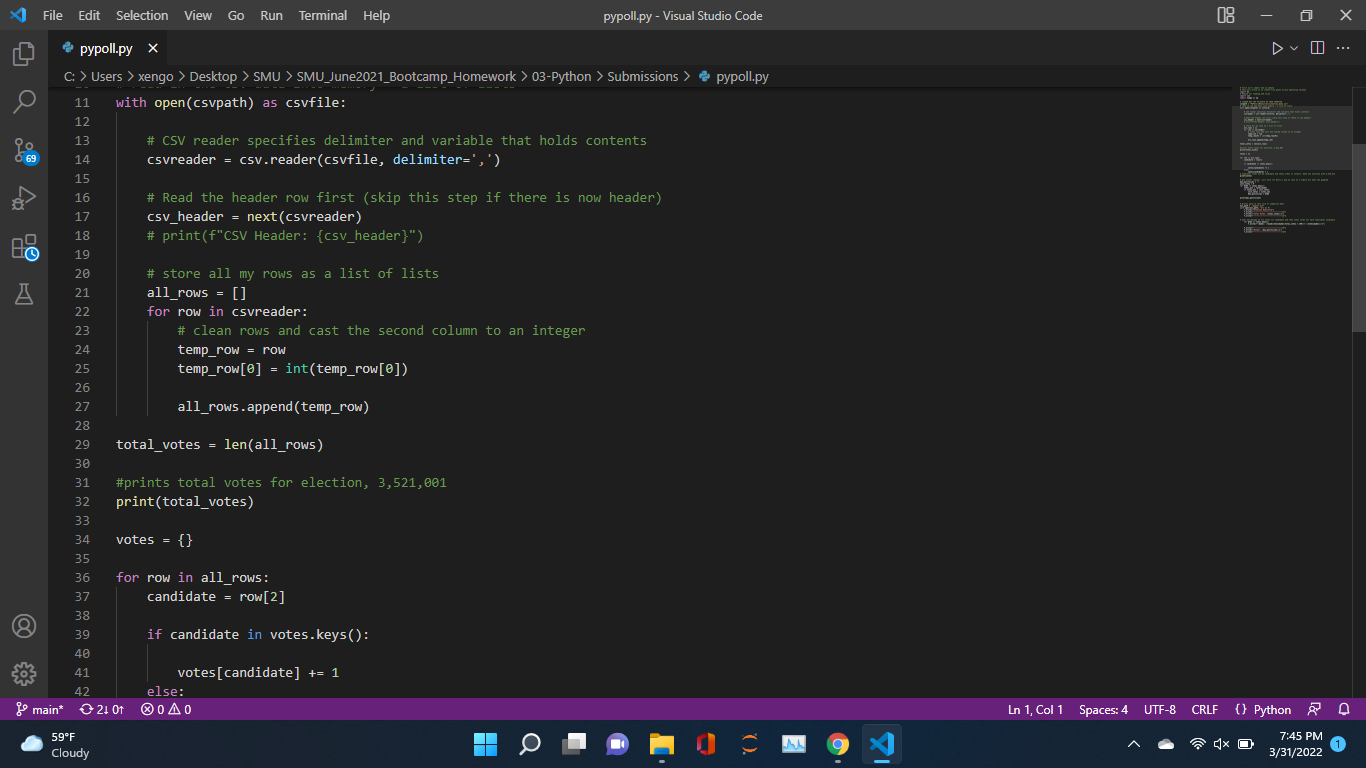The height and width of the screenshot is (768, 1366).
Task: Split the editor to the right
Action: click(1317, 48)
